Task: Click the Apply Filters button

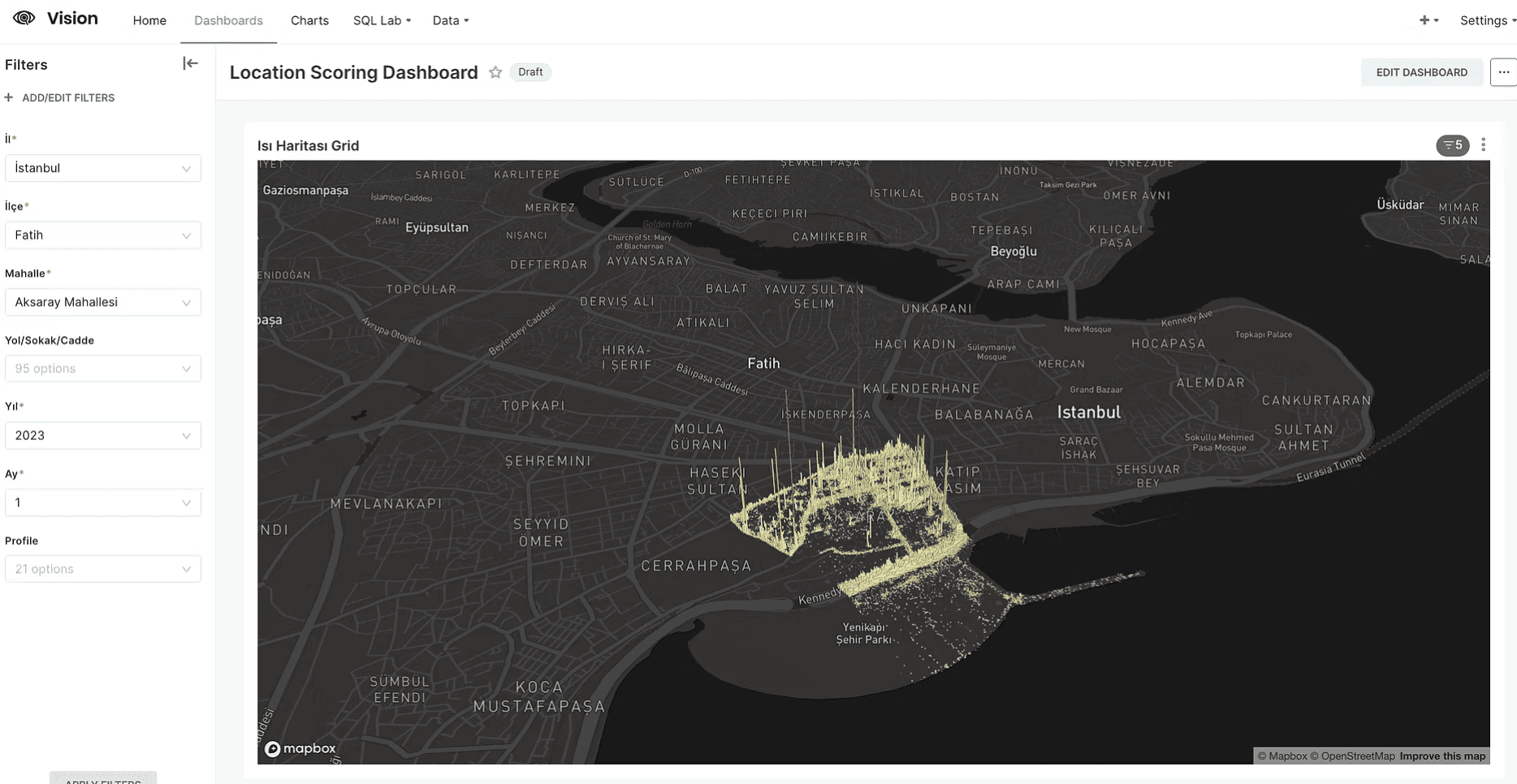Action: pos(103,778)
